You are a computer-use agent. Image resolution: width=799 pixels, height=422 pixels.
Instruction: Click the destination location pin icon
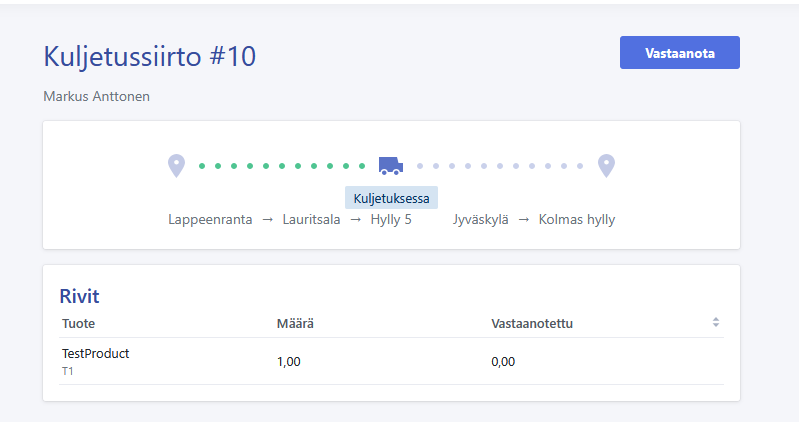click(606, 166)
